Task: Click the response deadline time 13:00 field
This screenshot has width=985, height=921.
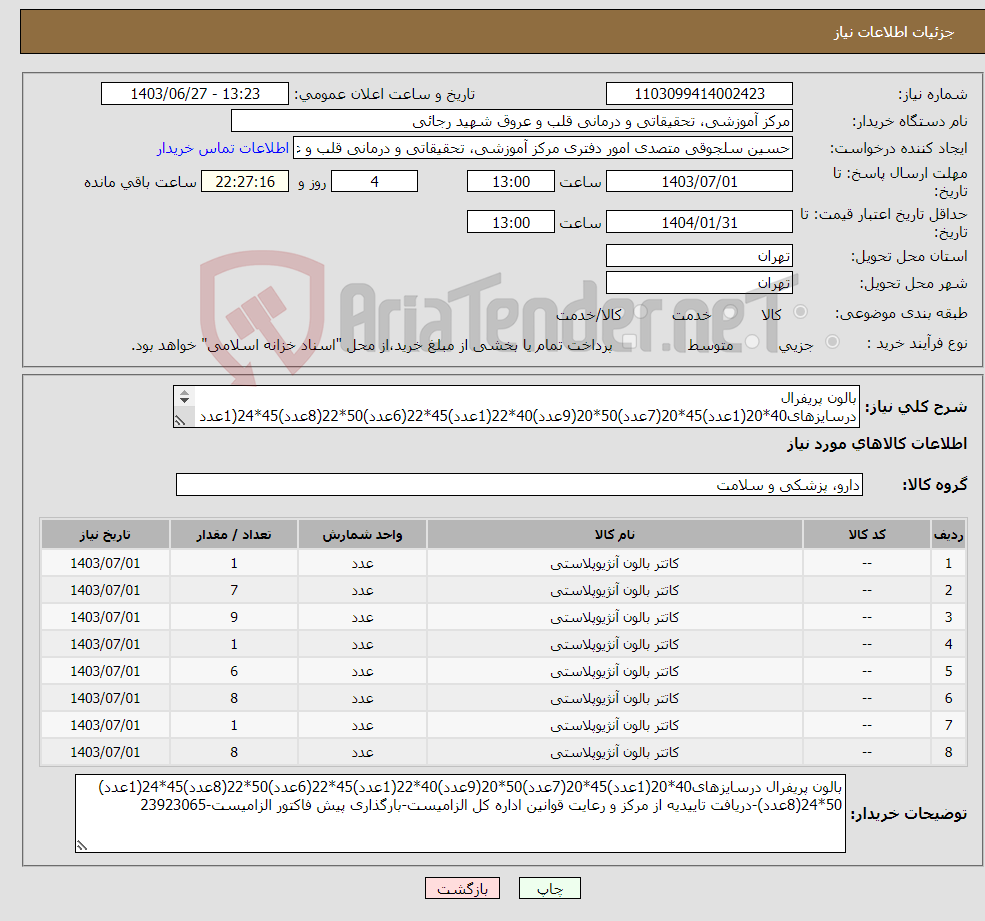Action: point(511,182)
